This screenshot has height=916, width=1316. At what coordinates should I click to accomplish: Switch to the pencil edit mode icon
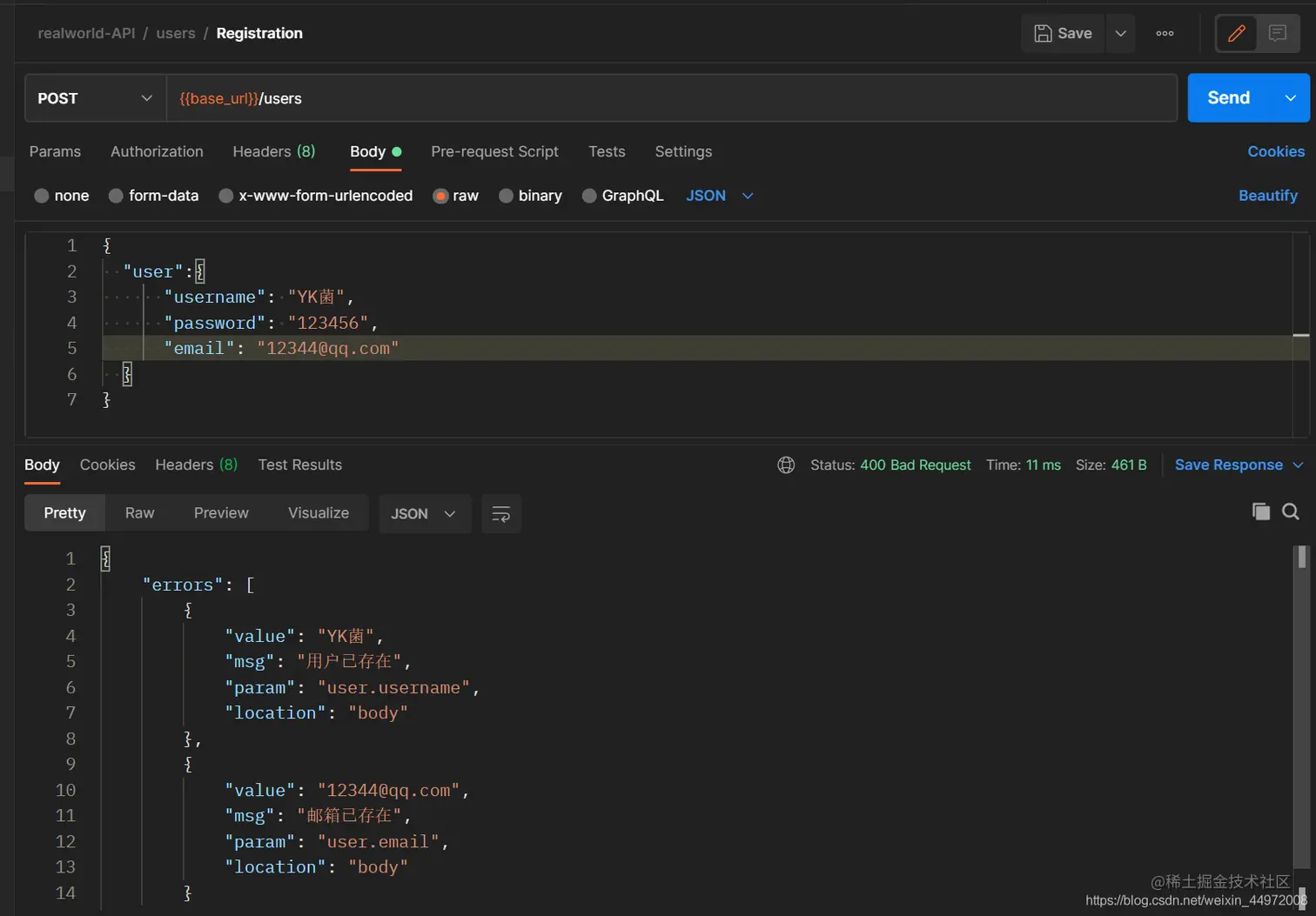click(1236, 33)
